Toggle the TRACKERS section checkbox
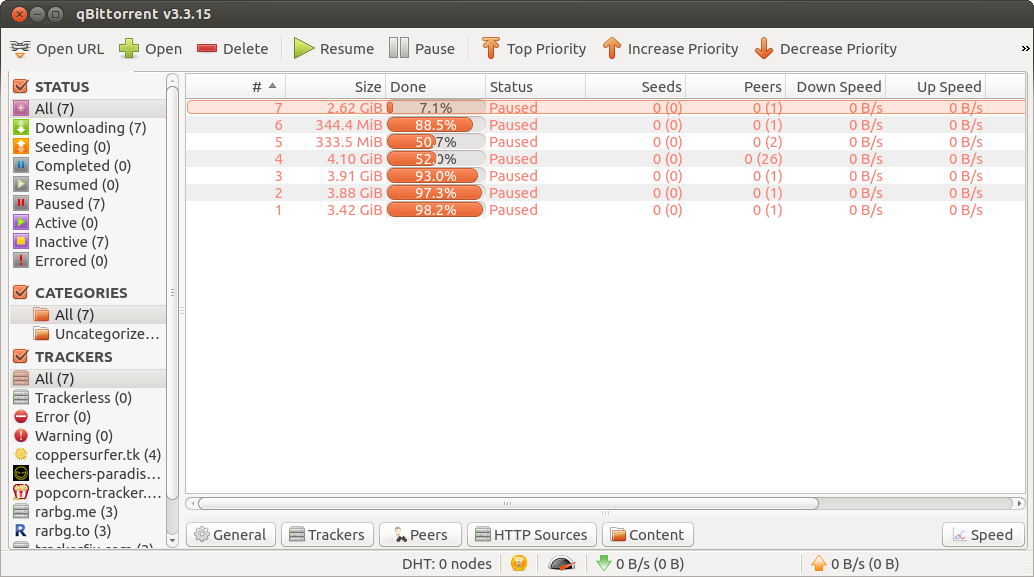 tap(20, 356)
